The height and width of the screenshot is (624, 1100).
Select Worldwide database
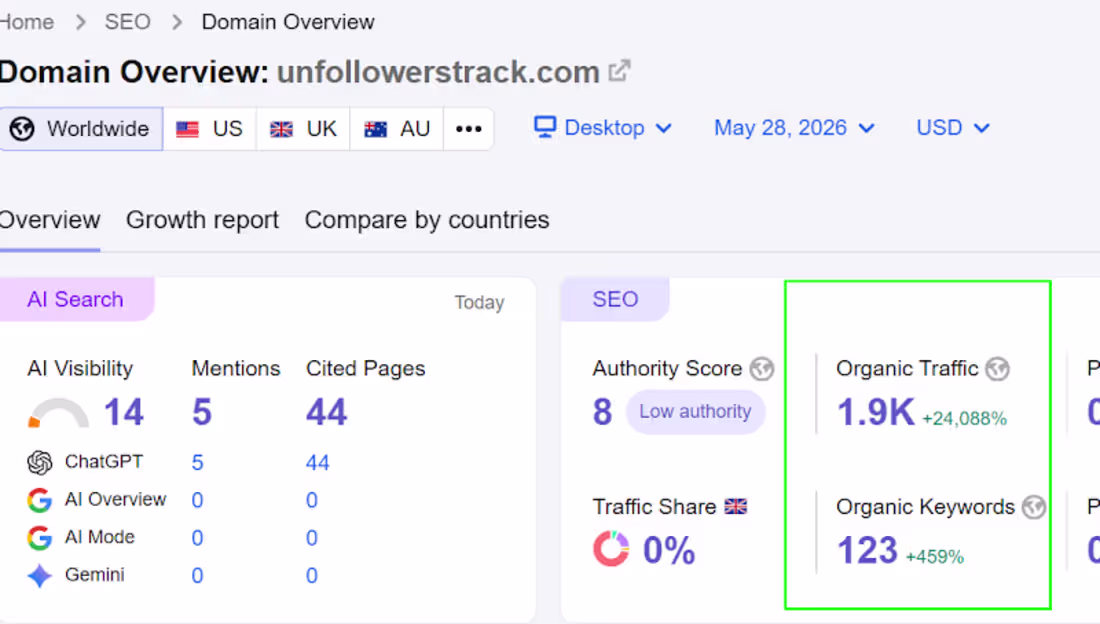pyautogui.click(x=81, y=129)
